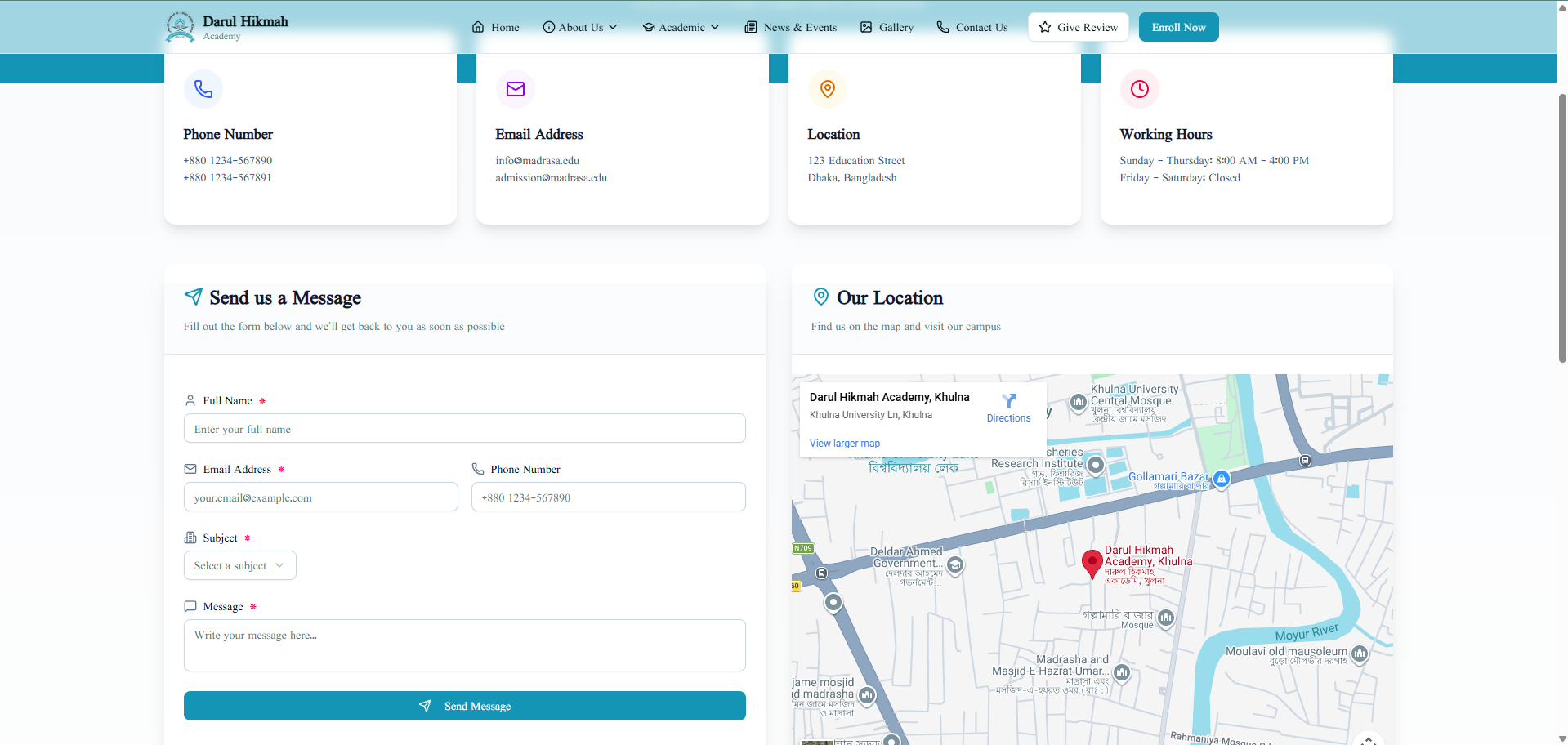Click the Give Review button

pos(1079,27)
